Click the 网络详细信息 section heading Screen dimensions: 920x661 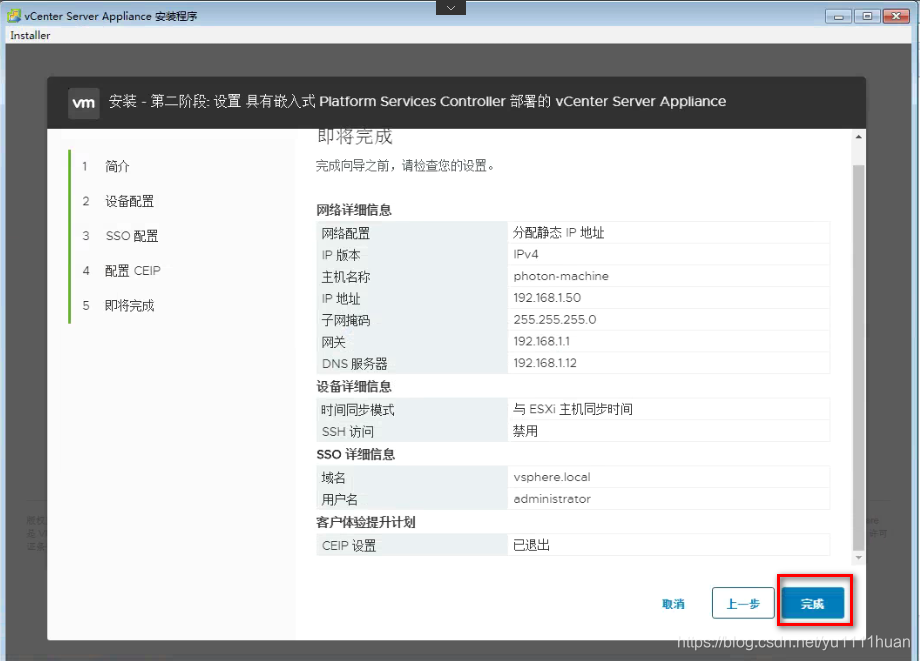click(x=354, y=210)
